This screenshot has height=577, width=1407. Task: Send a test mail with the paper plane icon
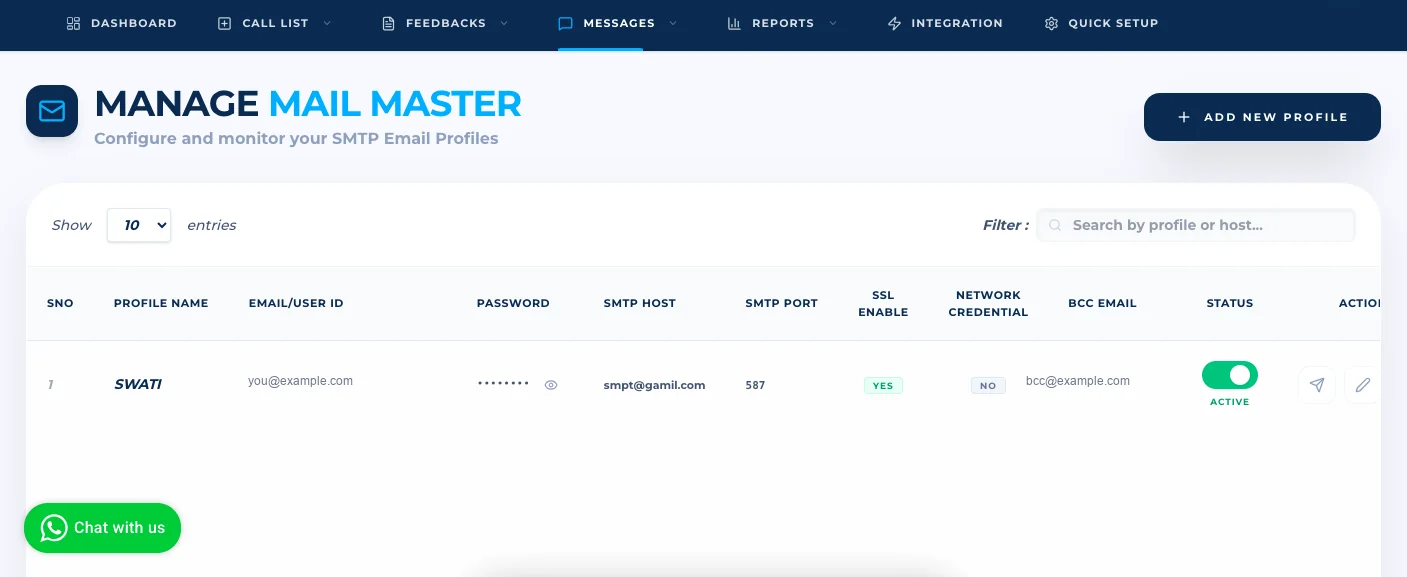1317,384
